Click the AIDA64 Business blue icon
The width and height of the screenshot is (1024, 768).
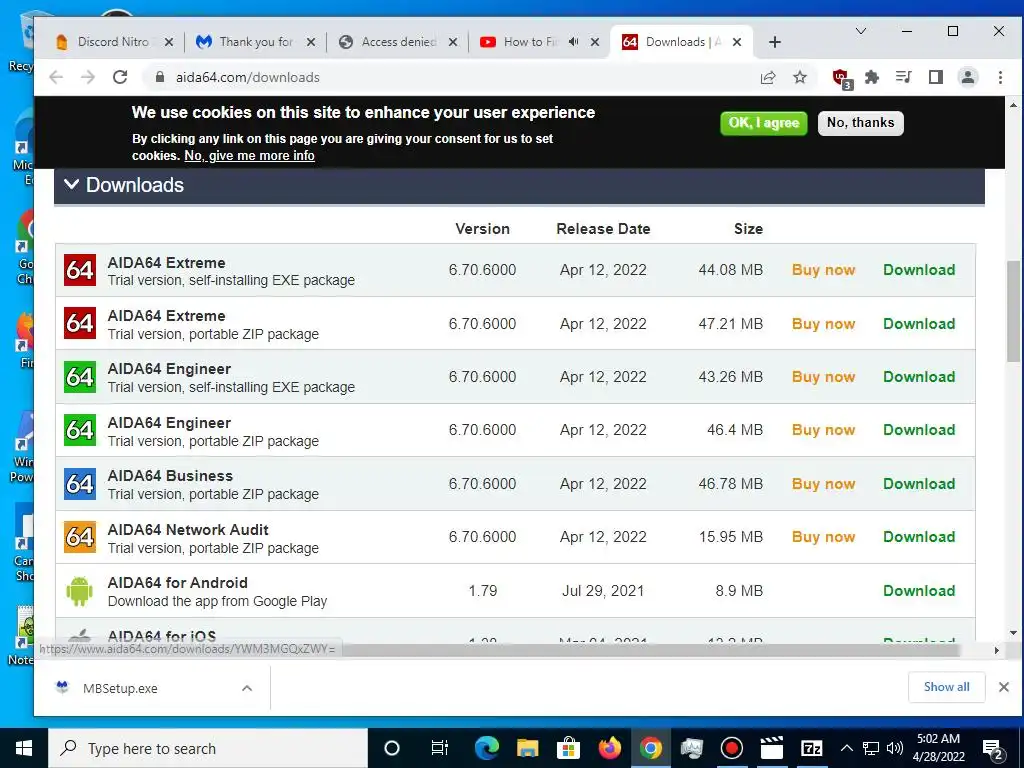[x=80, y=484]
